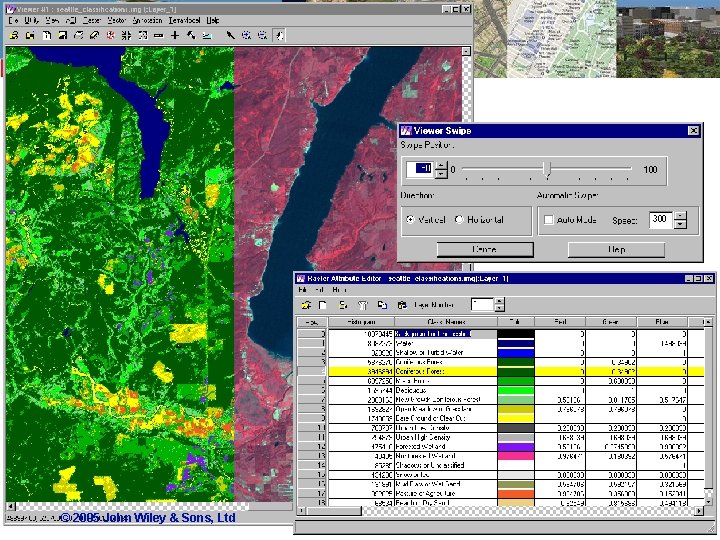The height and width of the screenshot is (540, 720).
Task: Click the zoom in magnifier icon
Action: (x=246, y=35)
